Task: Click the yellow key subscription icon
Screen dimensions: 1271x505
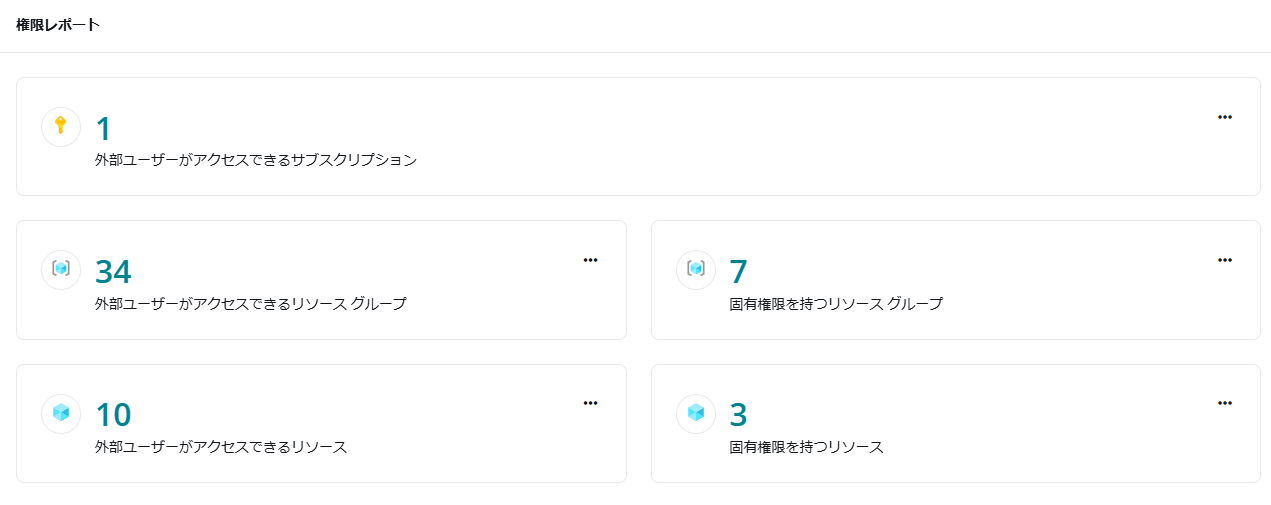Action: point(61,127)
